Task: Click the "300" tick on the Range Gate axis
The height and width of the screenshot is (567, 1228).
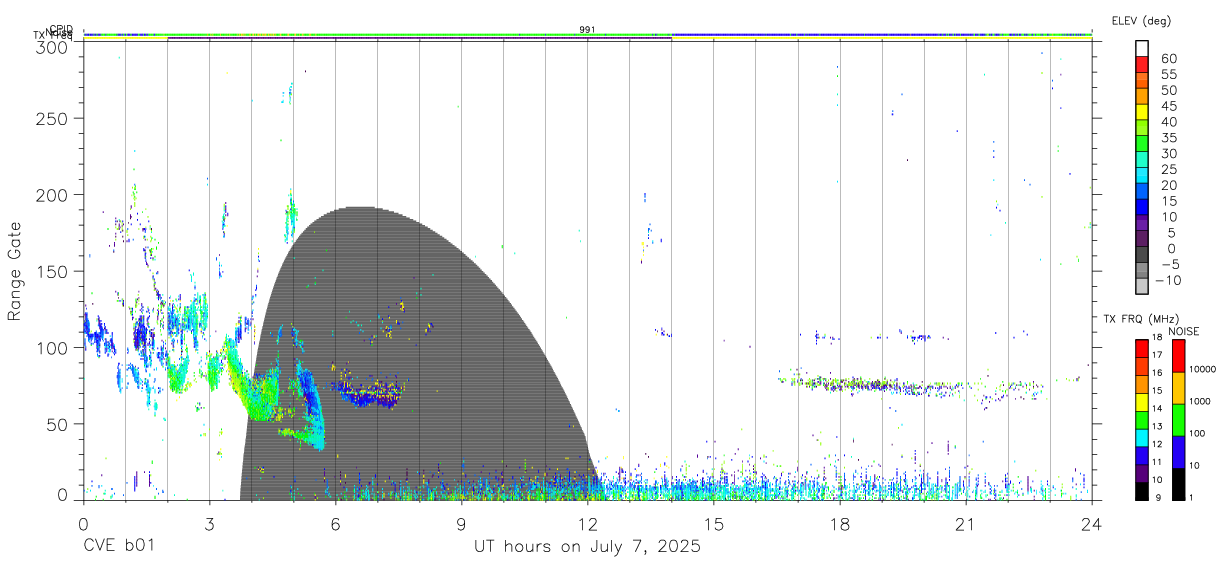Action: click(50, 47)
